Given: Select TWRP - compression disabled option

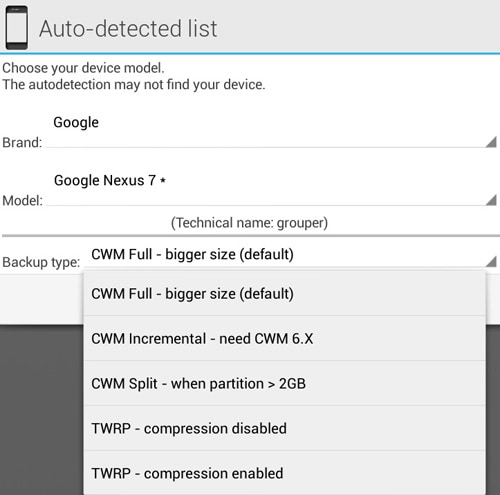Looking at the screenshot, I should pos(284,428).
